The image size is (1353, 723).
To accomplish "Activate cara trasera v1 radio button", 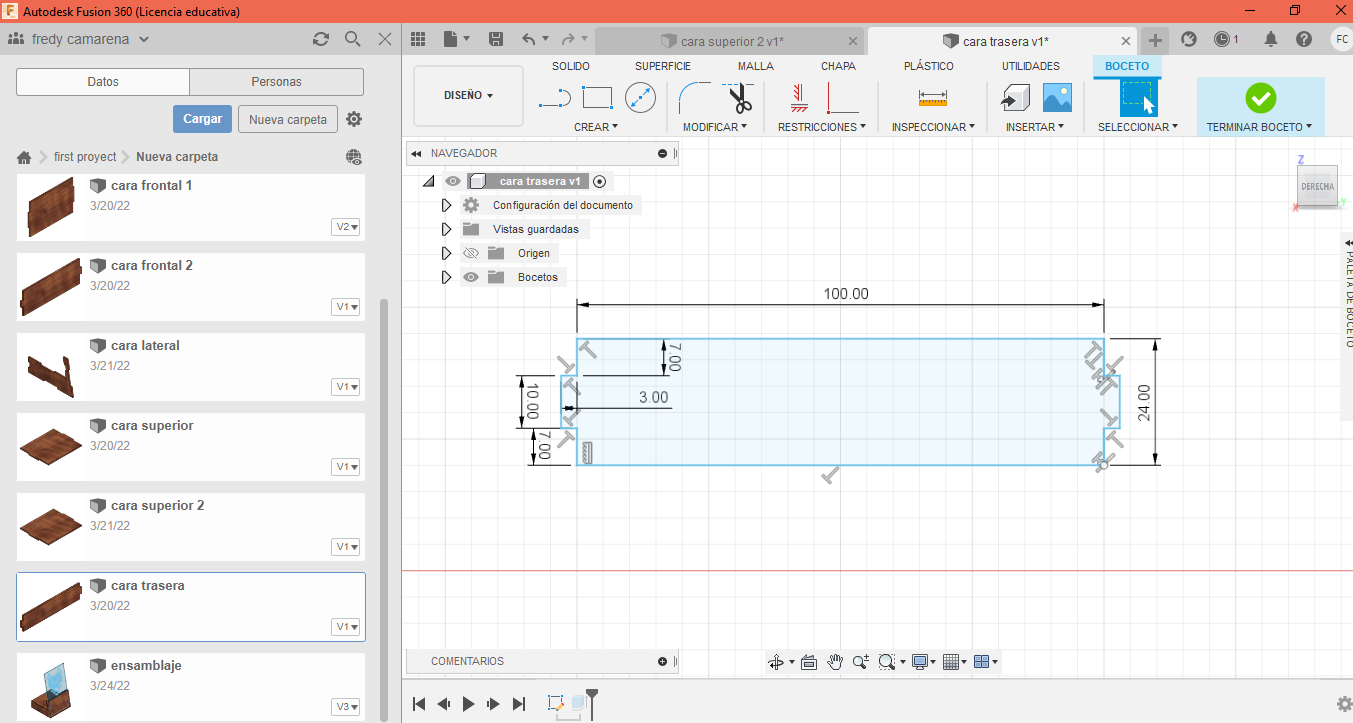I will click(x=599, y=181).
